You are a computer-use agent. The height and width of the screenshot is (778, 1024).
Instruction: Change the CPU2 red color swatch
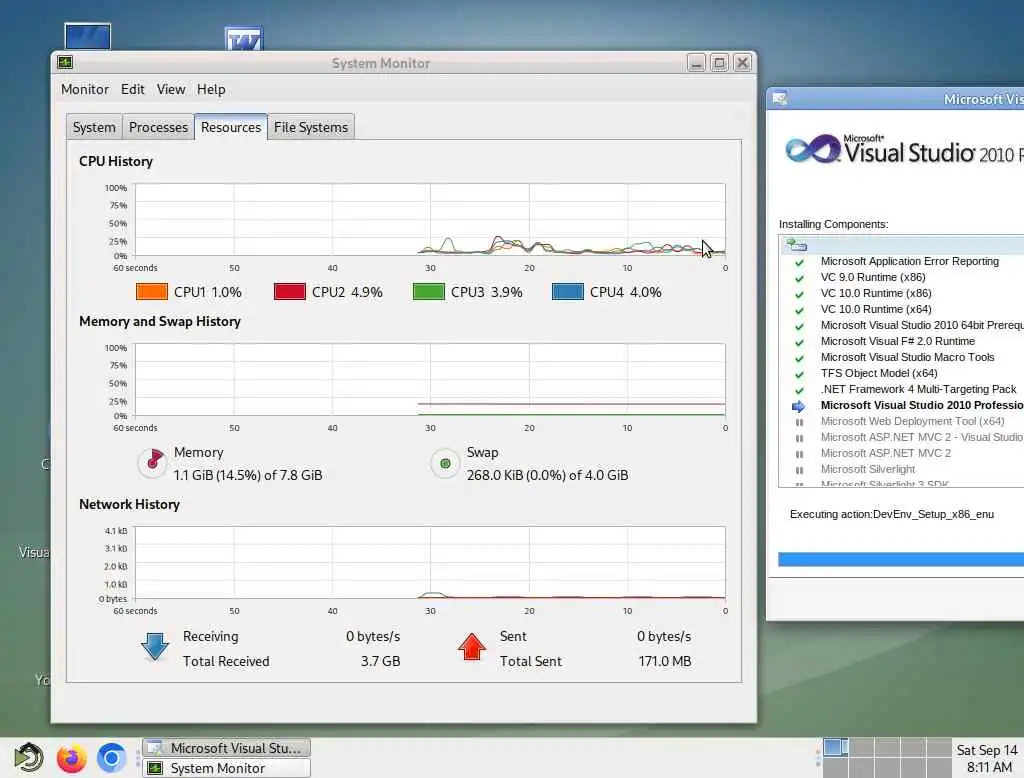[290, 291]
